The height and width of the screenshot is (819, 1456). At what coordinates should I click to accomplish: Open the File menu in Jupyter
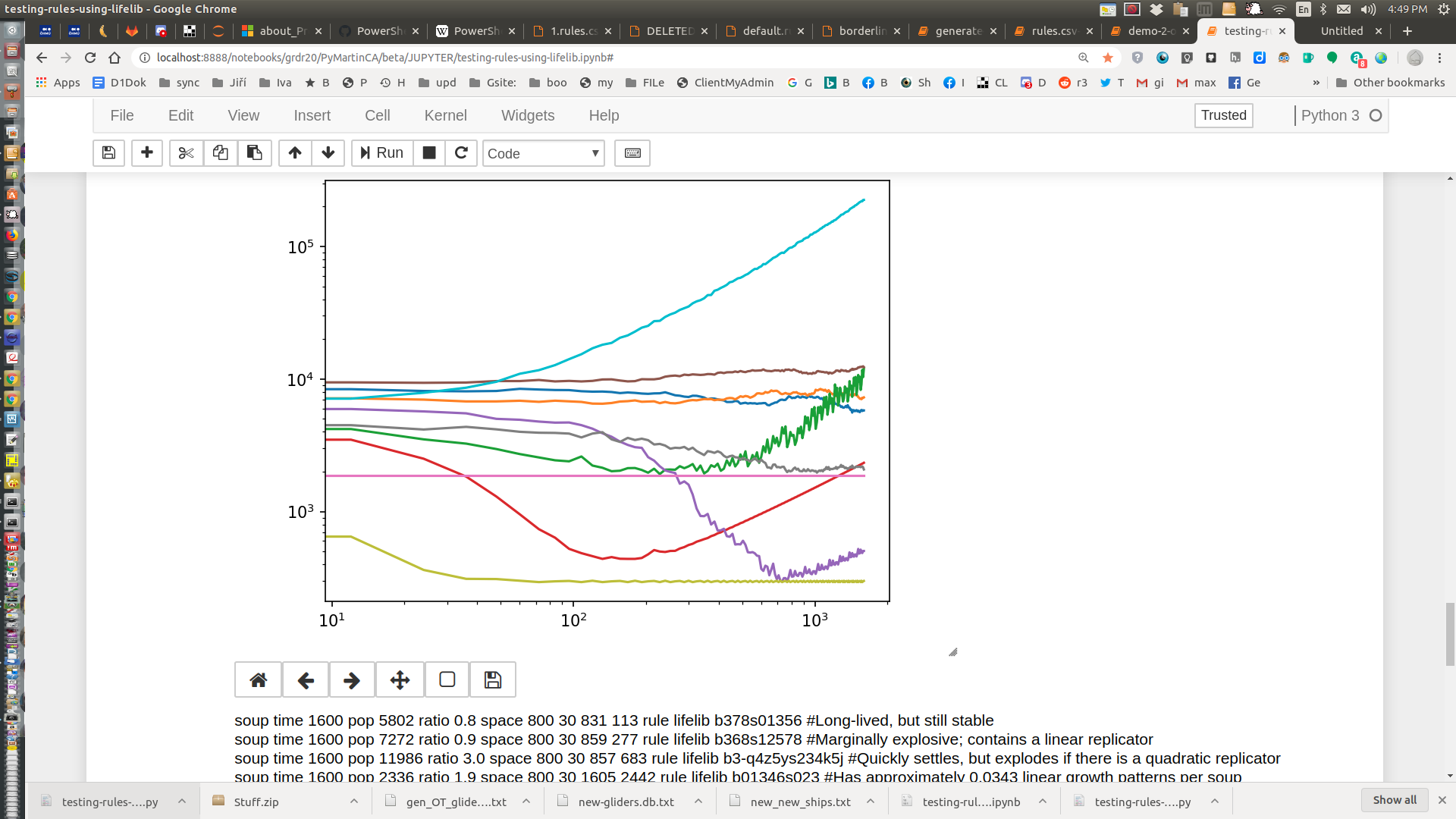coord(122,115)
